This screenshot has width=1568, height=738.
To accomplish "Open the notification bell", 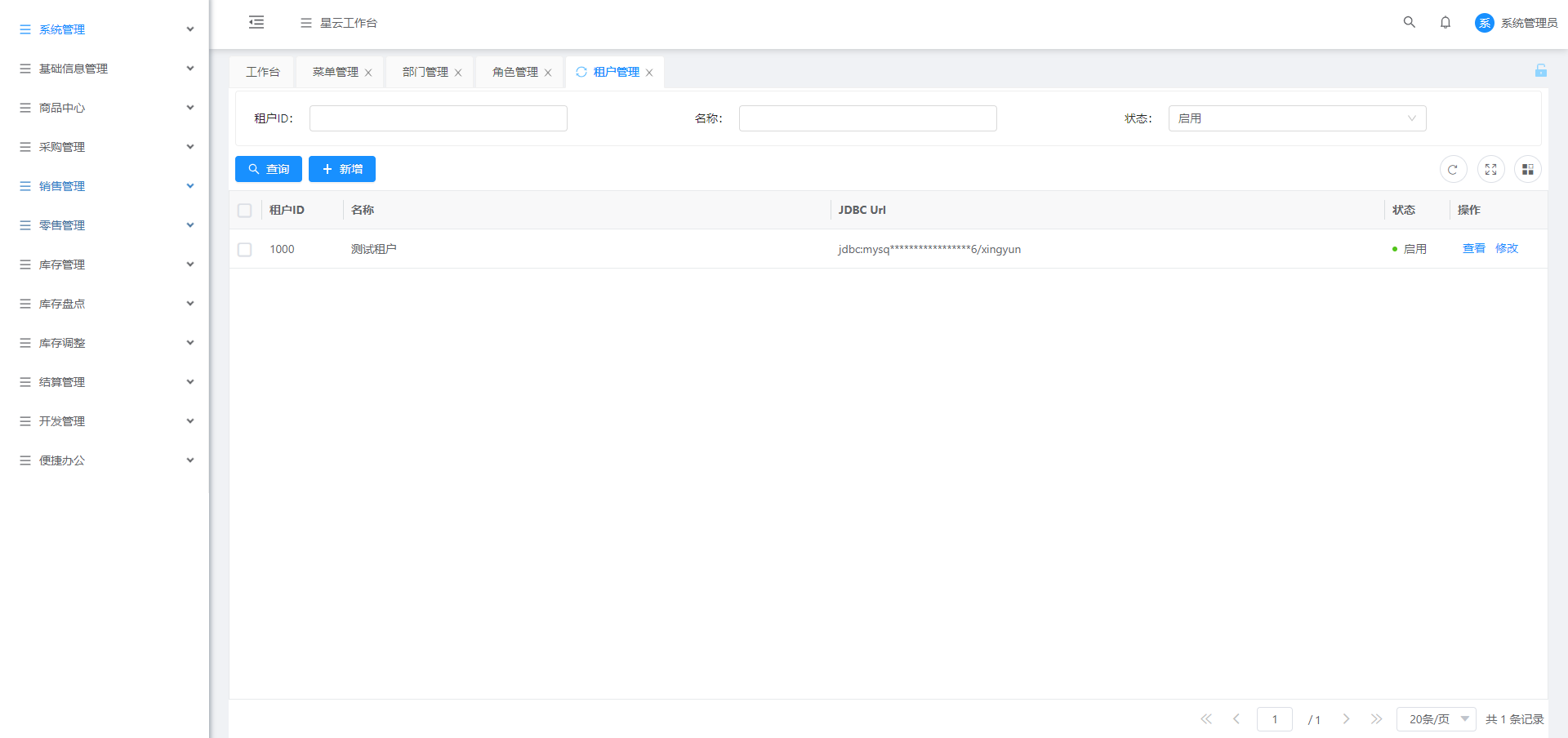I will coord(1445,22).
